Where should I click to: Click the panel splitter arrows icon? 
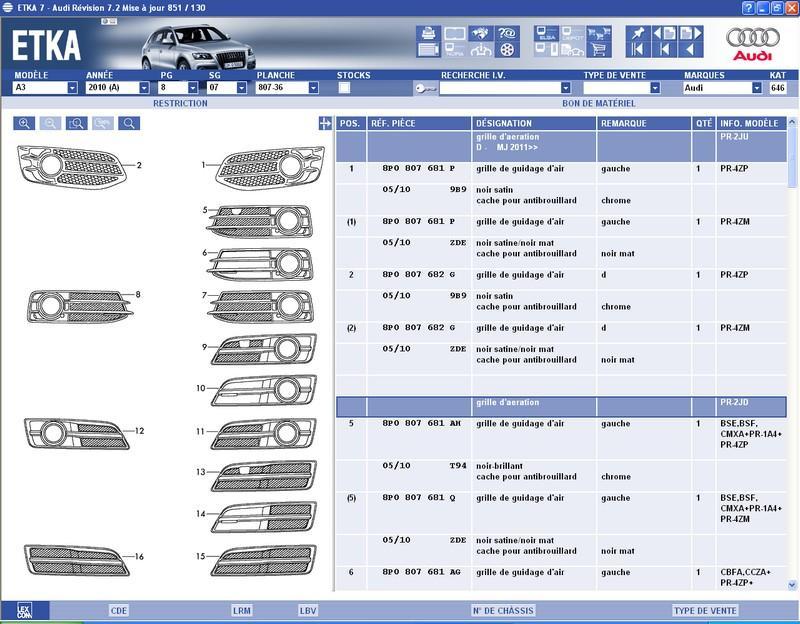325,123
